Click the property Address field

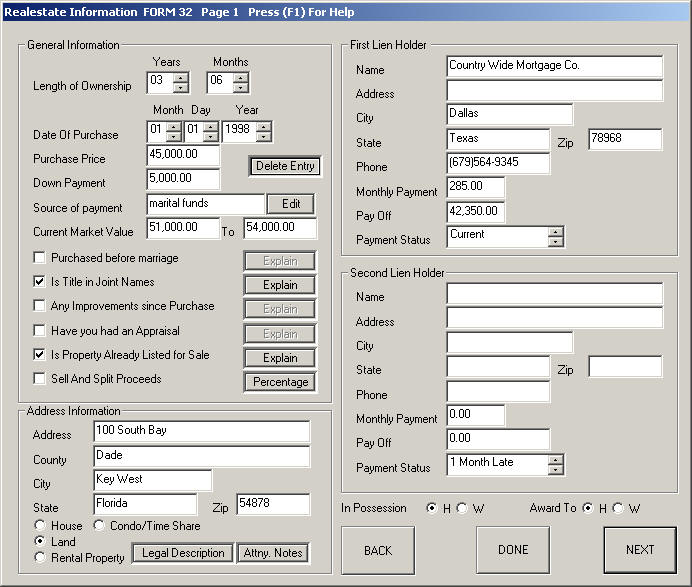[202, 432]
